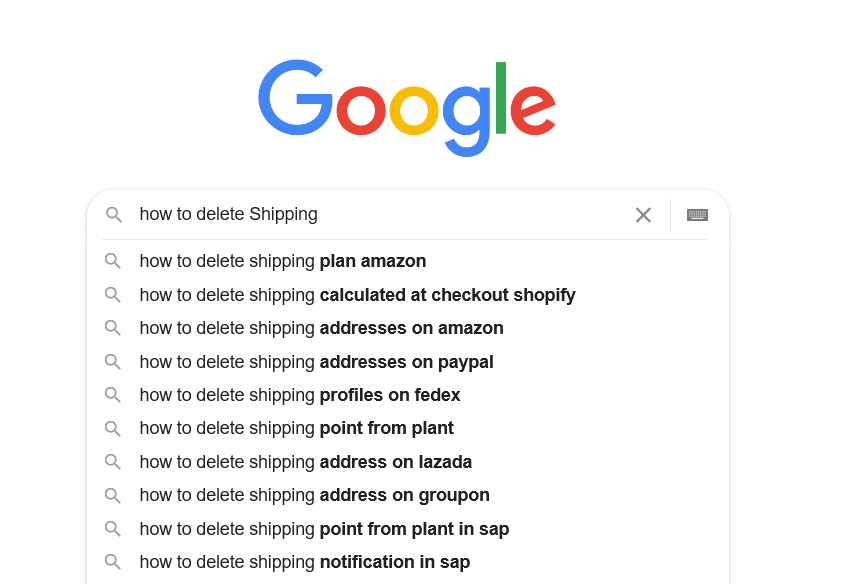This screenshot has height=584, width=862.
Task: Click into the search text field
Action: 380,214
